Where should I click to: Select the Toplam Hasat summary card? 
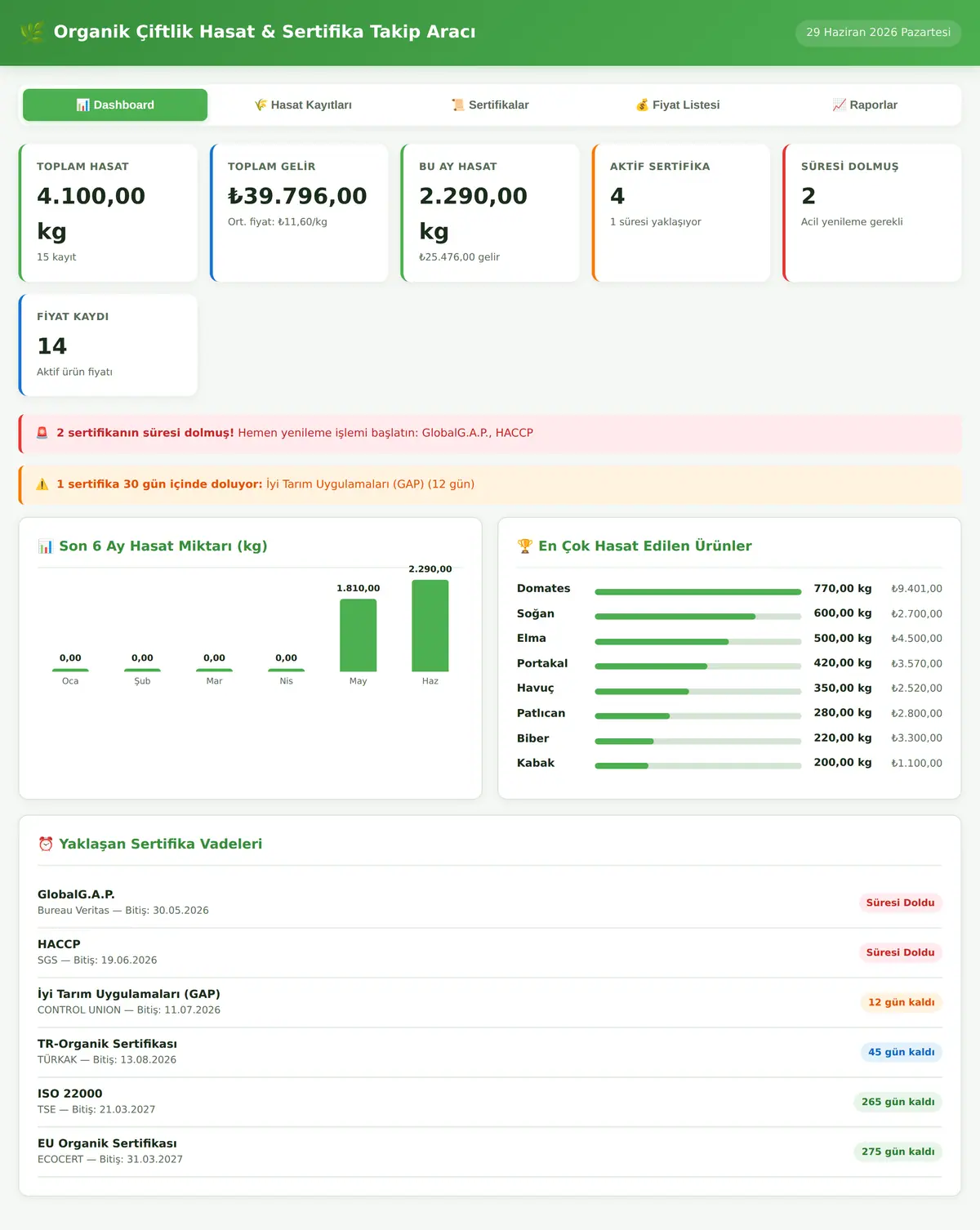tap(108, 213)
